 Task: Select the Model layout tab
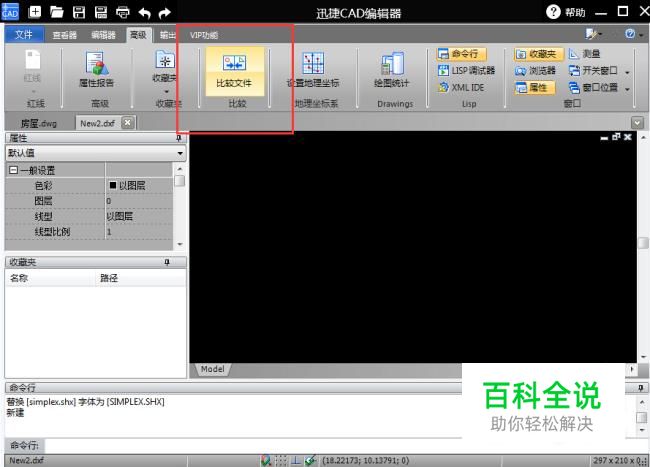213,369
